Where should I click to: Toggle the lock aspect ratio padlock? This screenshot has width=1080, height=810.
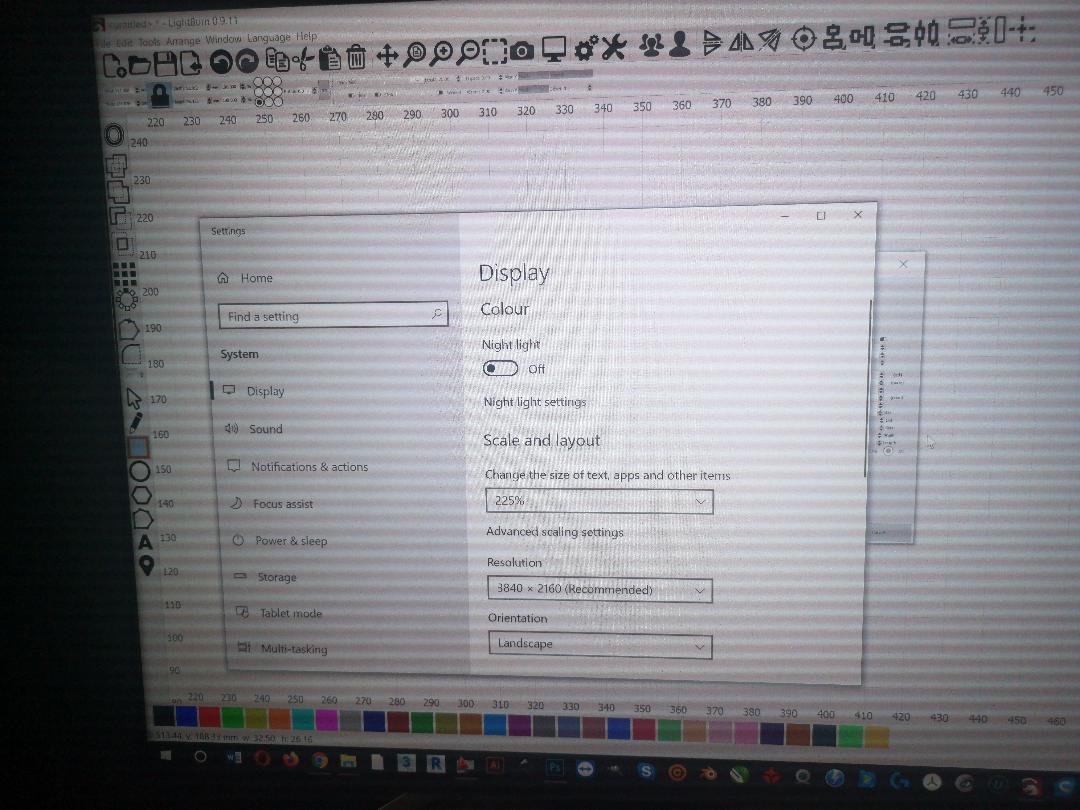(160, 94)
